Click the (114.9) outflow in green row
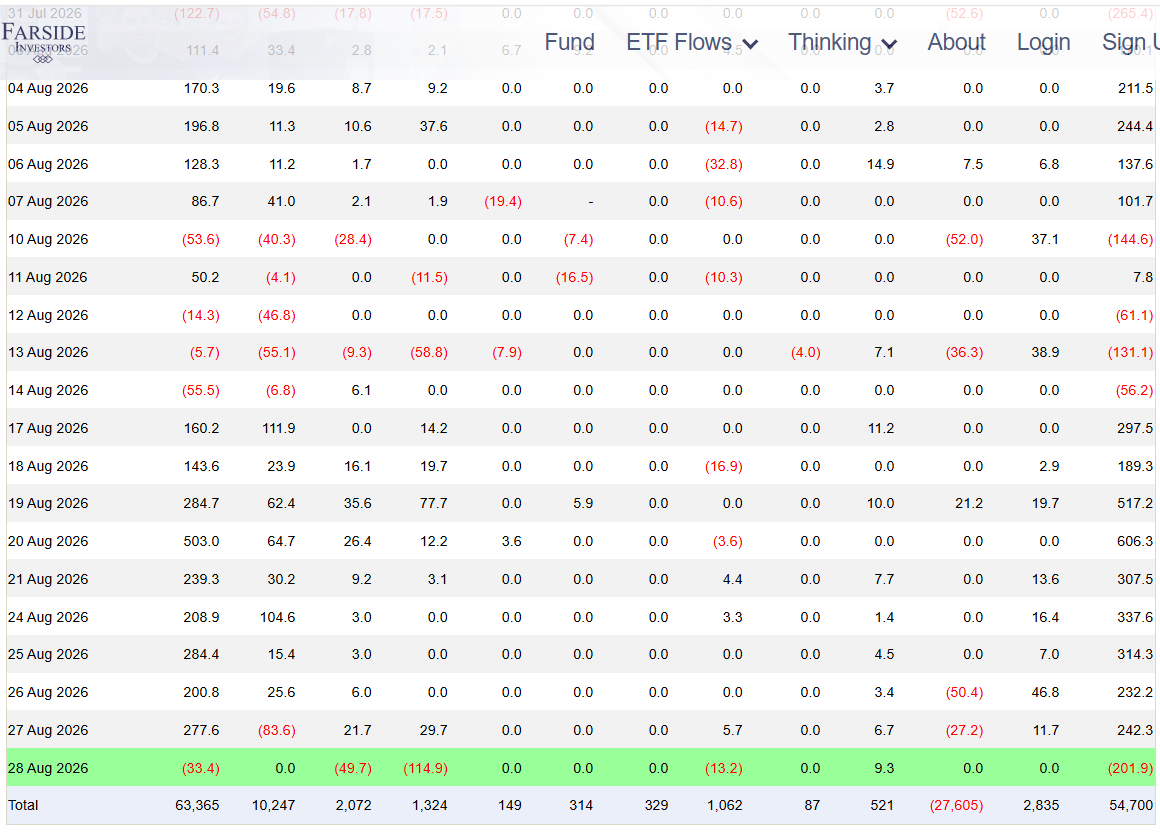The width and height of the screenshot is (1160, 836). click(425, 768)
